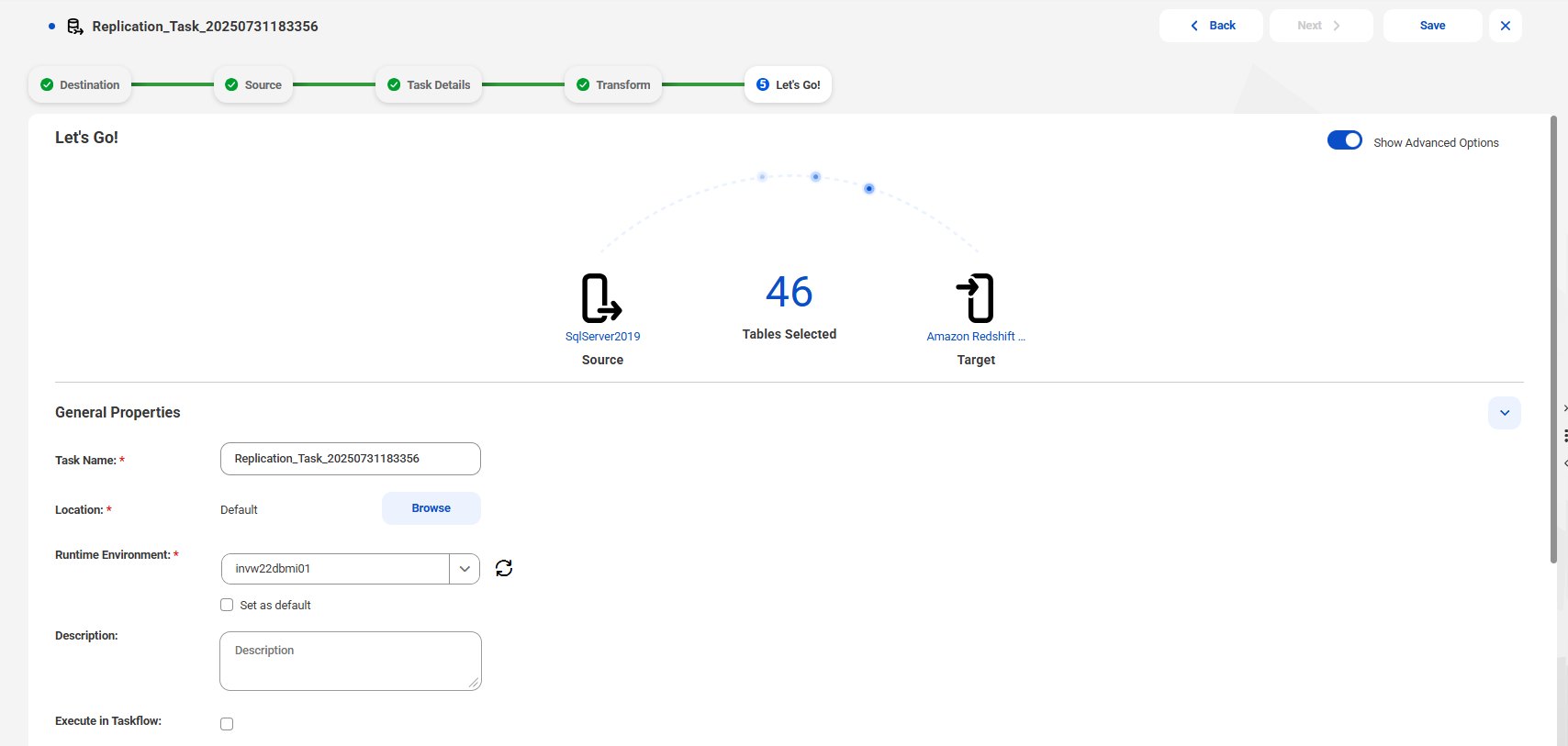1568x746 pixels.
Task: Collapse the General Properties section
Action: pos(1505,413)
